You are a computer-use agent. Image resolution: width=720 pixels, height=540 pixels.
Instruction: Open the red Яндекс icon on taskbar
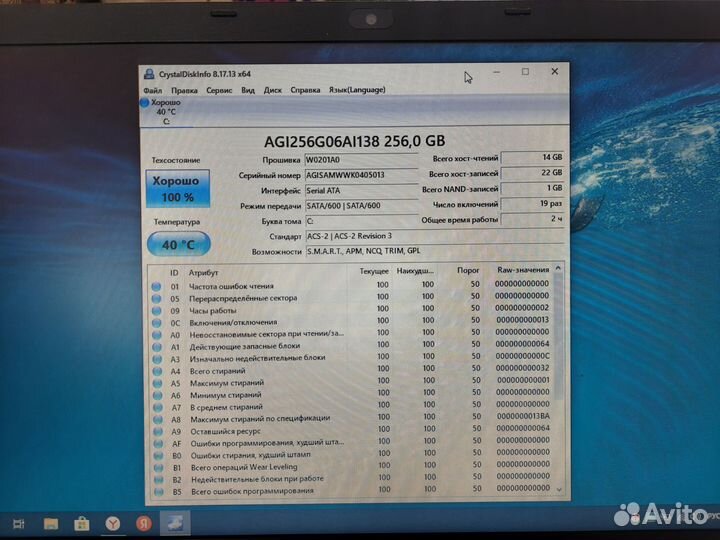(x=144, y=523)
